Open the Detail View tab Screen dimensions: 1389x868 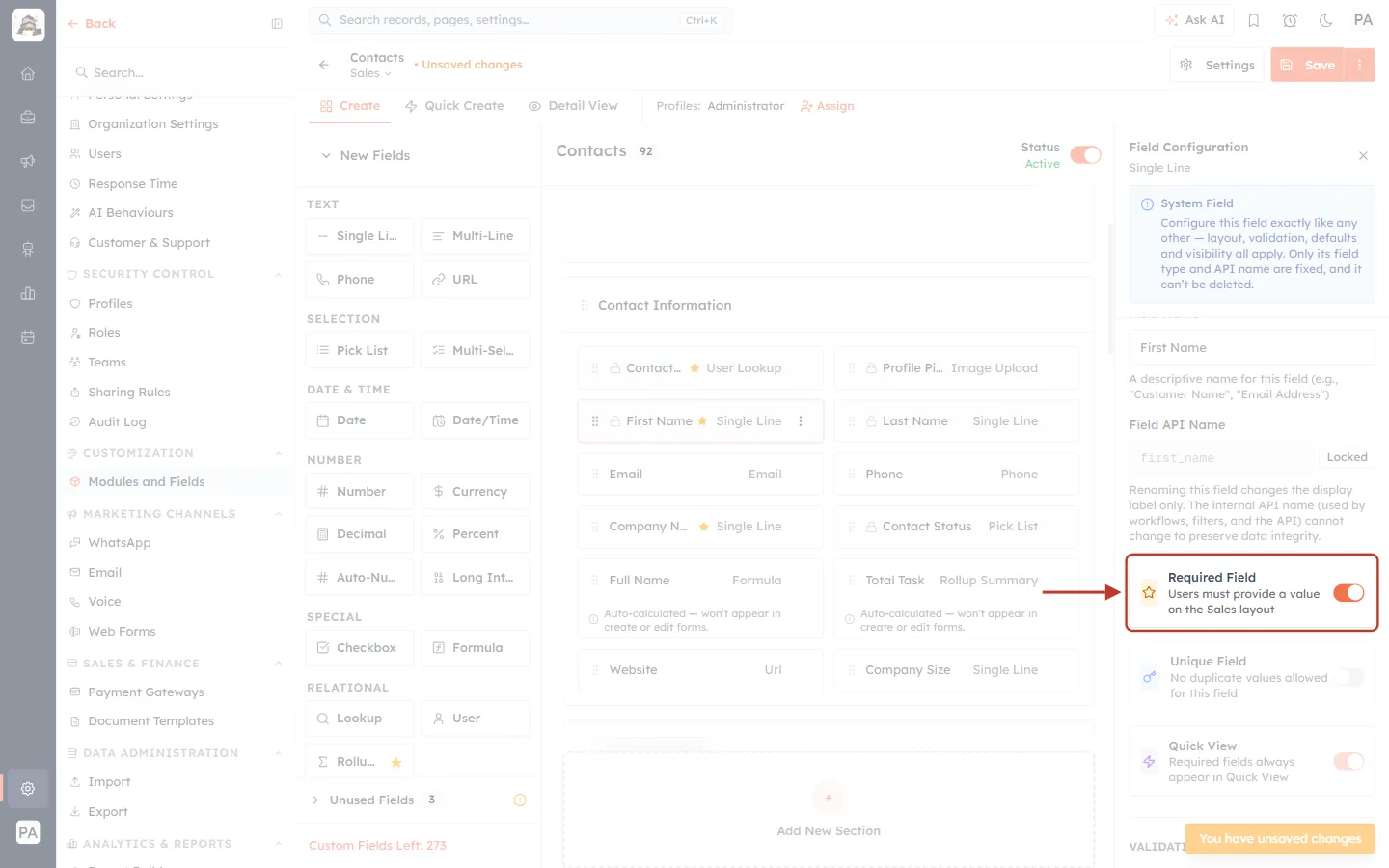click(x=573, y=106)
